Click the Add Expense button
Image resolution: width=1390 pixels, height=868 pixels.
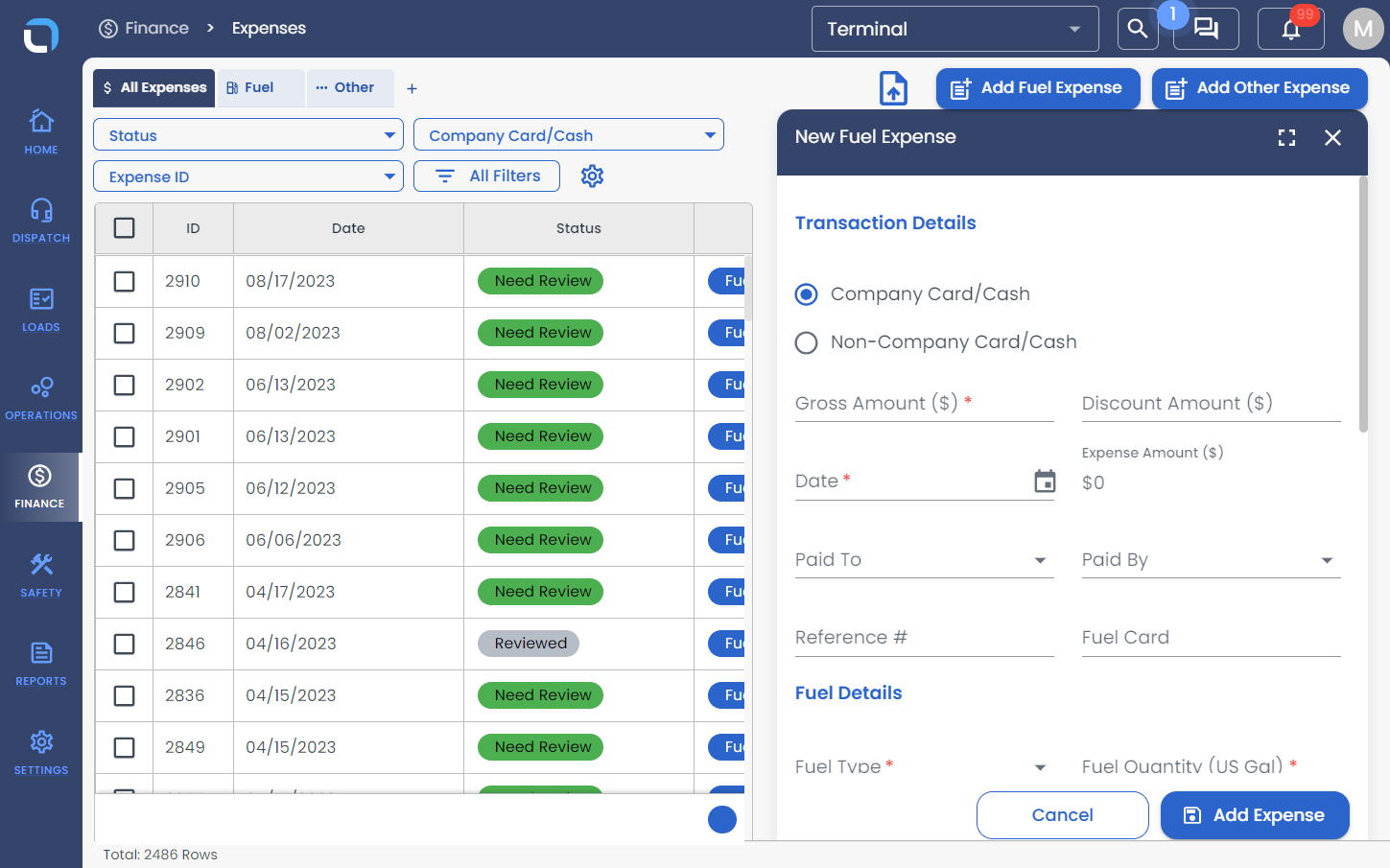pyautogui.click(x=1255, y=815)
